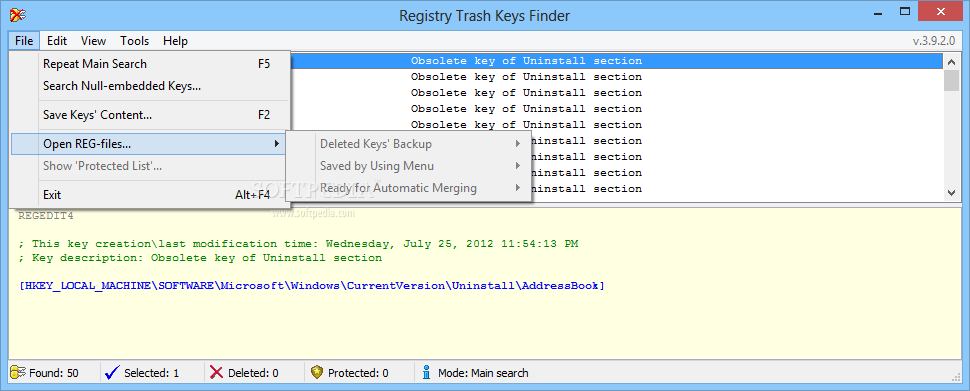Open the Help menu
970x391 pixels.
coord(175,41)
